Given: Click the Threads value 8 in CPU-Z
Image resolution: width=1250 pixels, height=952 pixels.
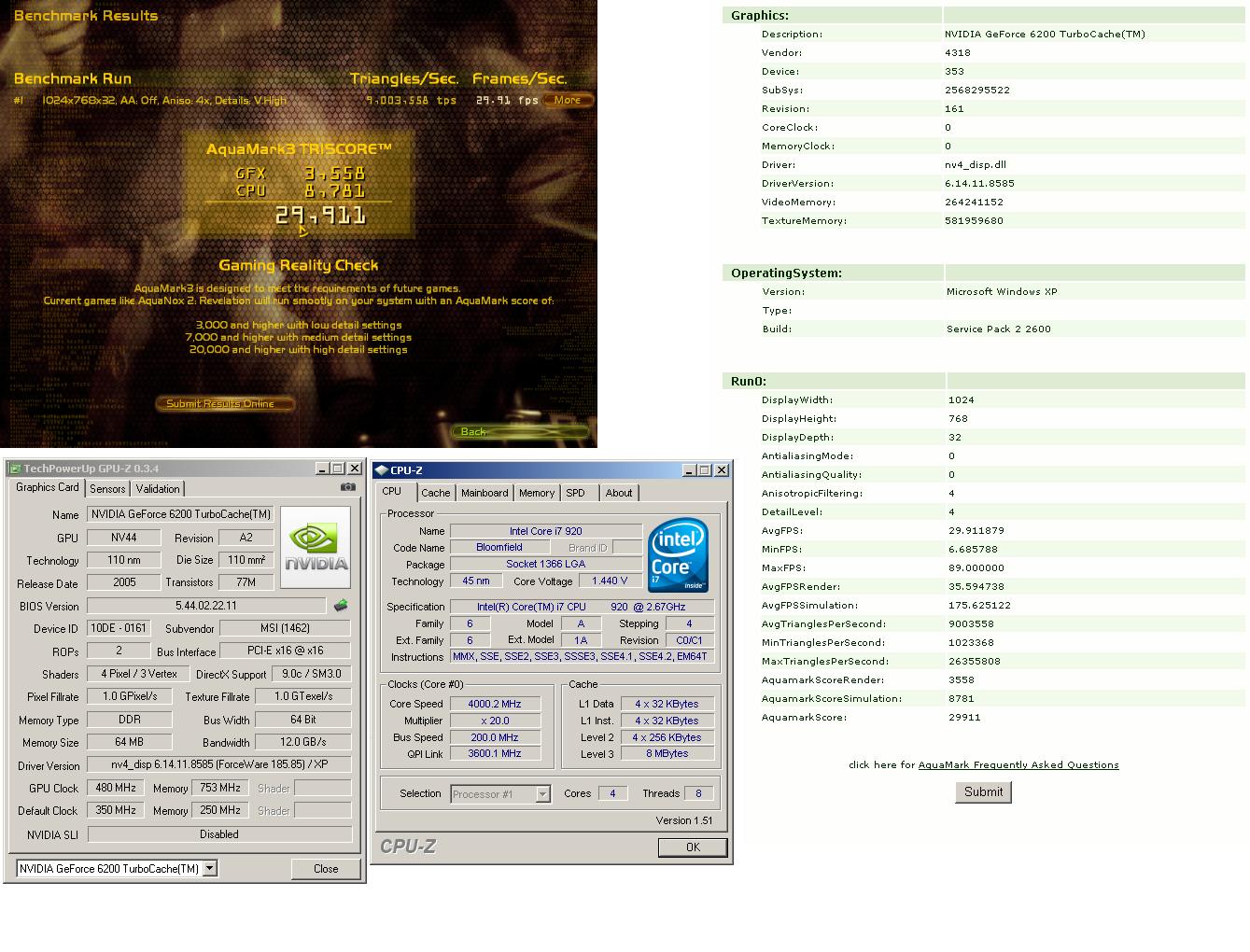Looking at the screenshot, I should (698, 793).
